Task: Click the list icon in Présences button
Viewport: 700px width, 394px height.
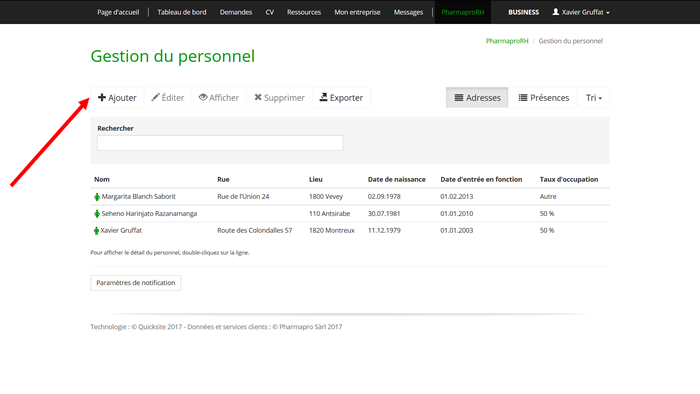Action: (523, 97)
